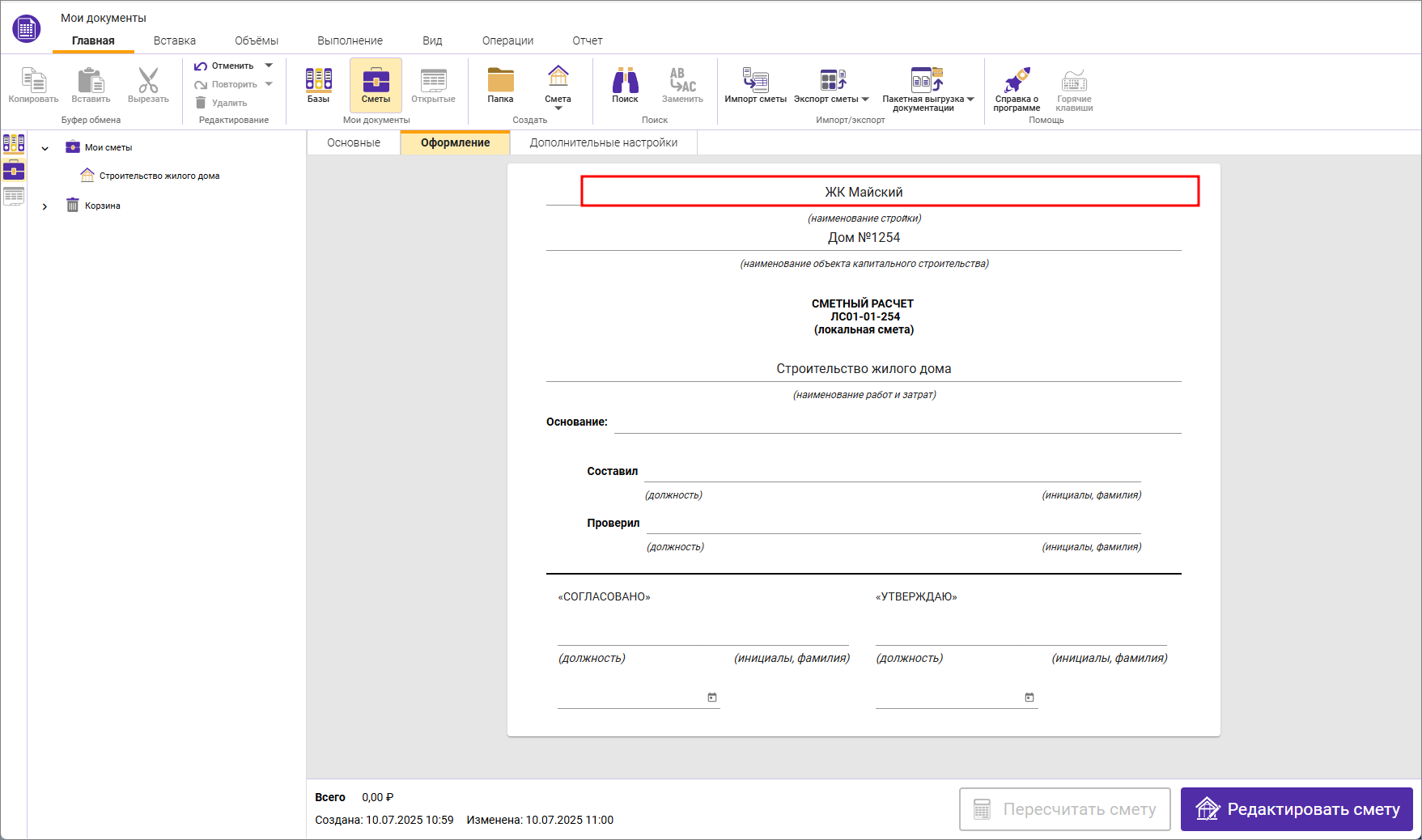Click the Редактировать смету button
This screenshot has width=1422, height=840.
point(1296,809)
